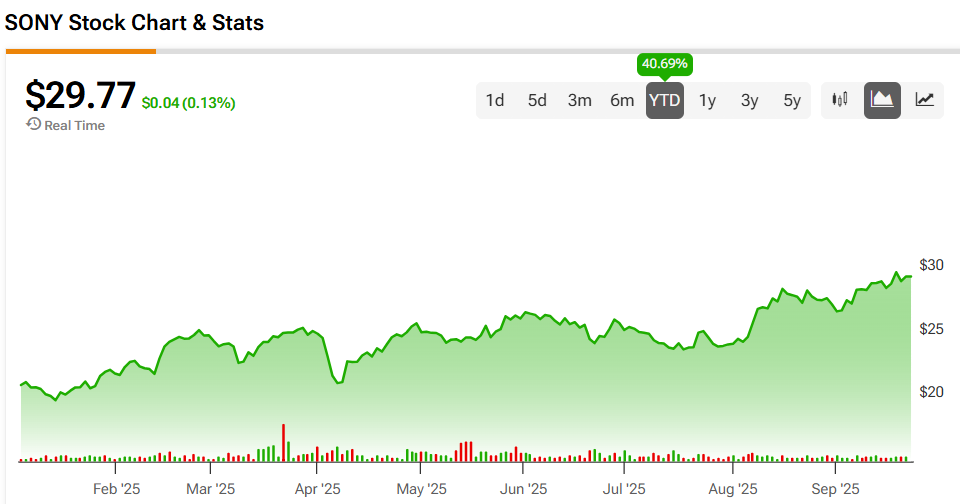Click the Aug '25 axis label
960x504 pixels.
(733, 489)
